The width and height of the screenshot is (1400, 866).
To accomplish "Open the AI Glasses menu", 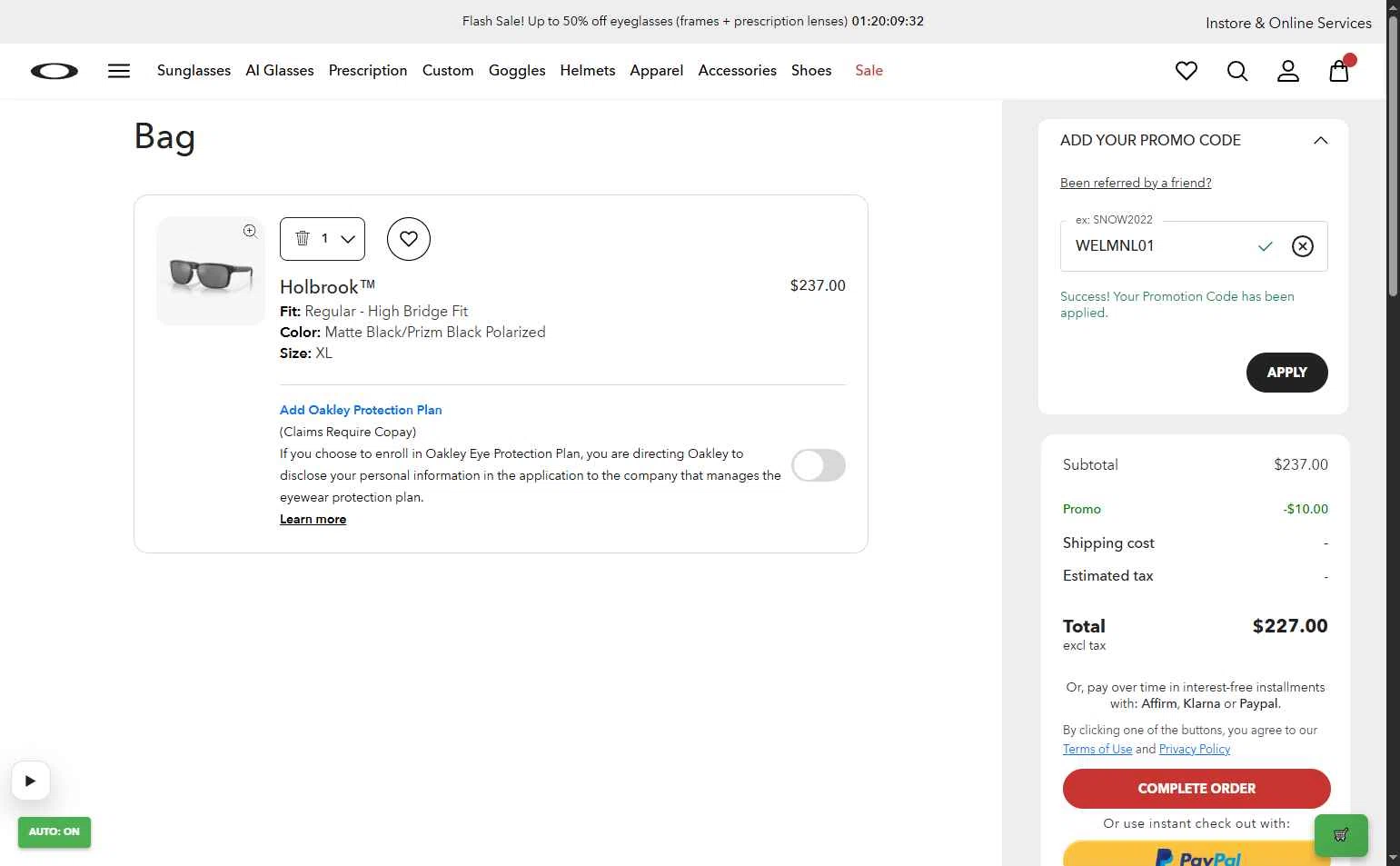I will [280, 71].
